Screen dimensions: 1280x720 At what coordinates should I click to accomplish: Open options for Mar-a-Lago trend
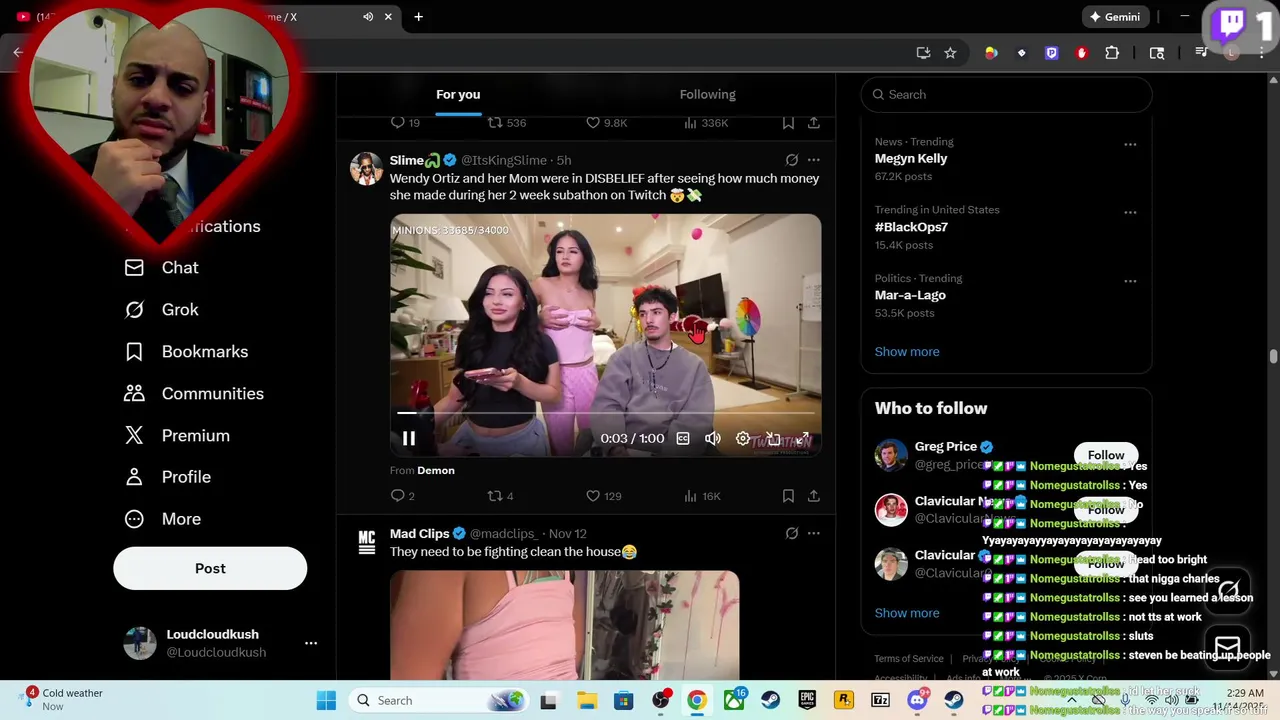[1130, 281]
